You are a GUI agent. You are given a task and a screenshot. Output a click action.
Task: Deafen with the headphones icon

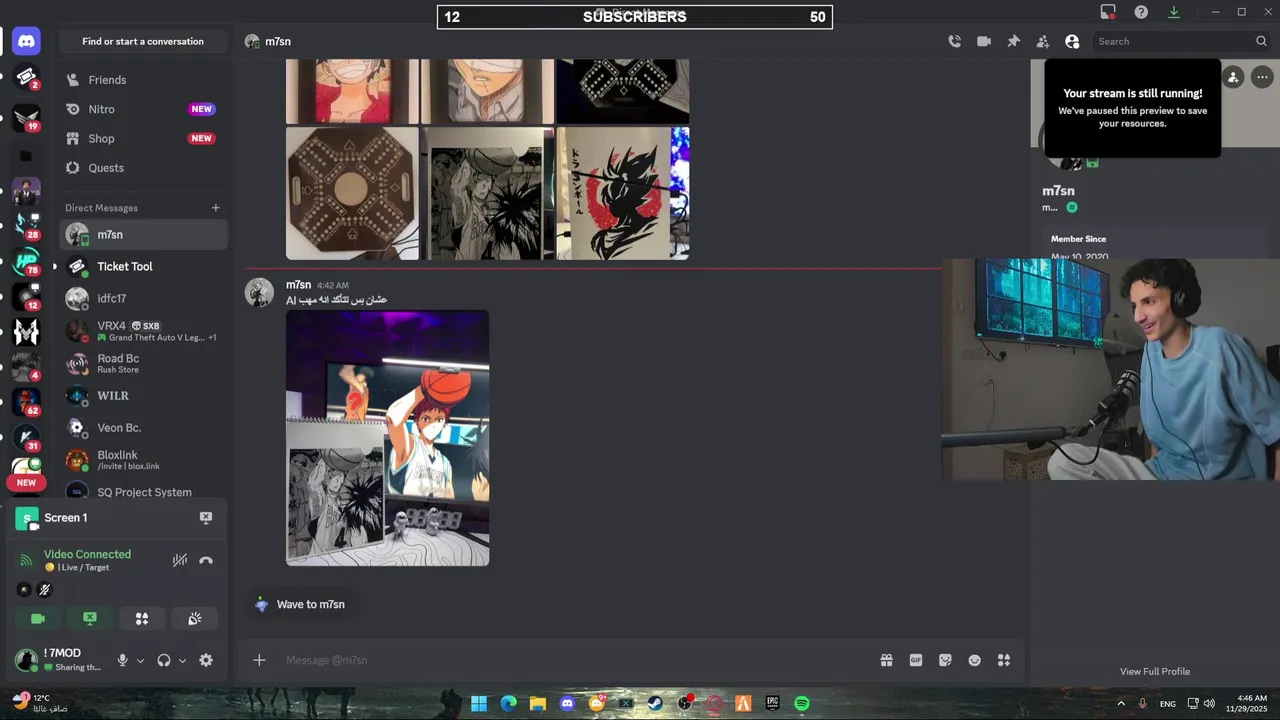[164, 660]
